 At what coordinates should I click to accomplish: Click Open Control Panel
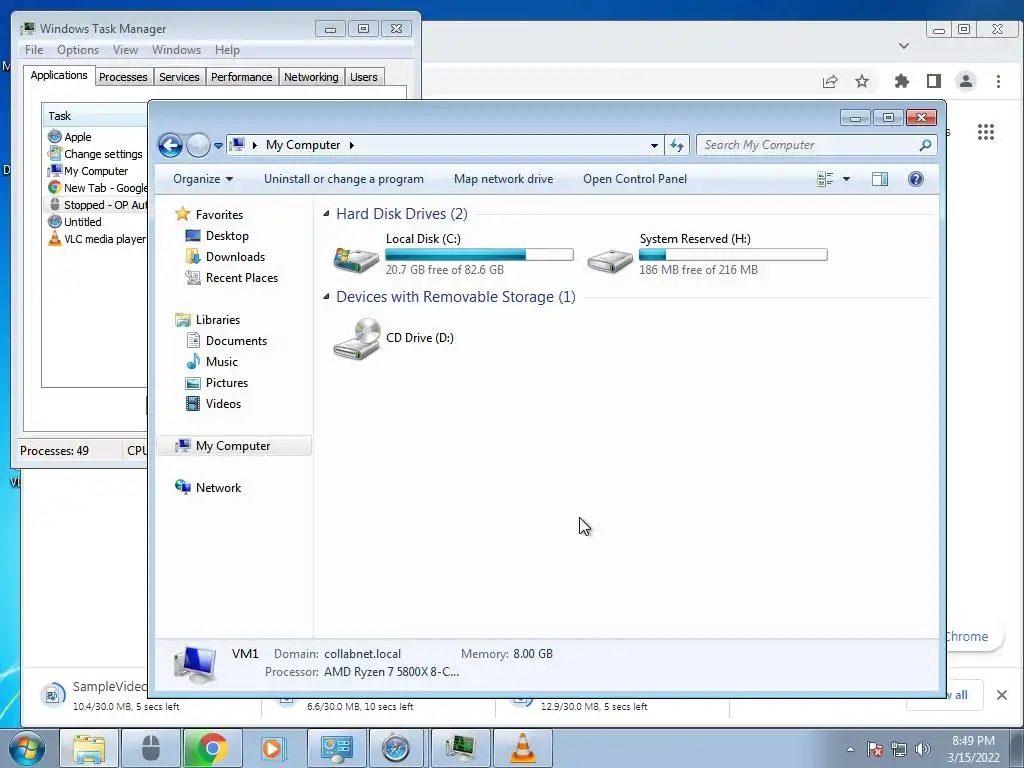635,179
